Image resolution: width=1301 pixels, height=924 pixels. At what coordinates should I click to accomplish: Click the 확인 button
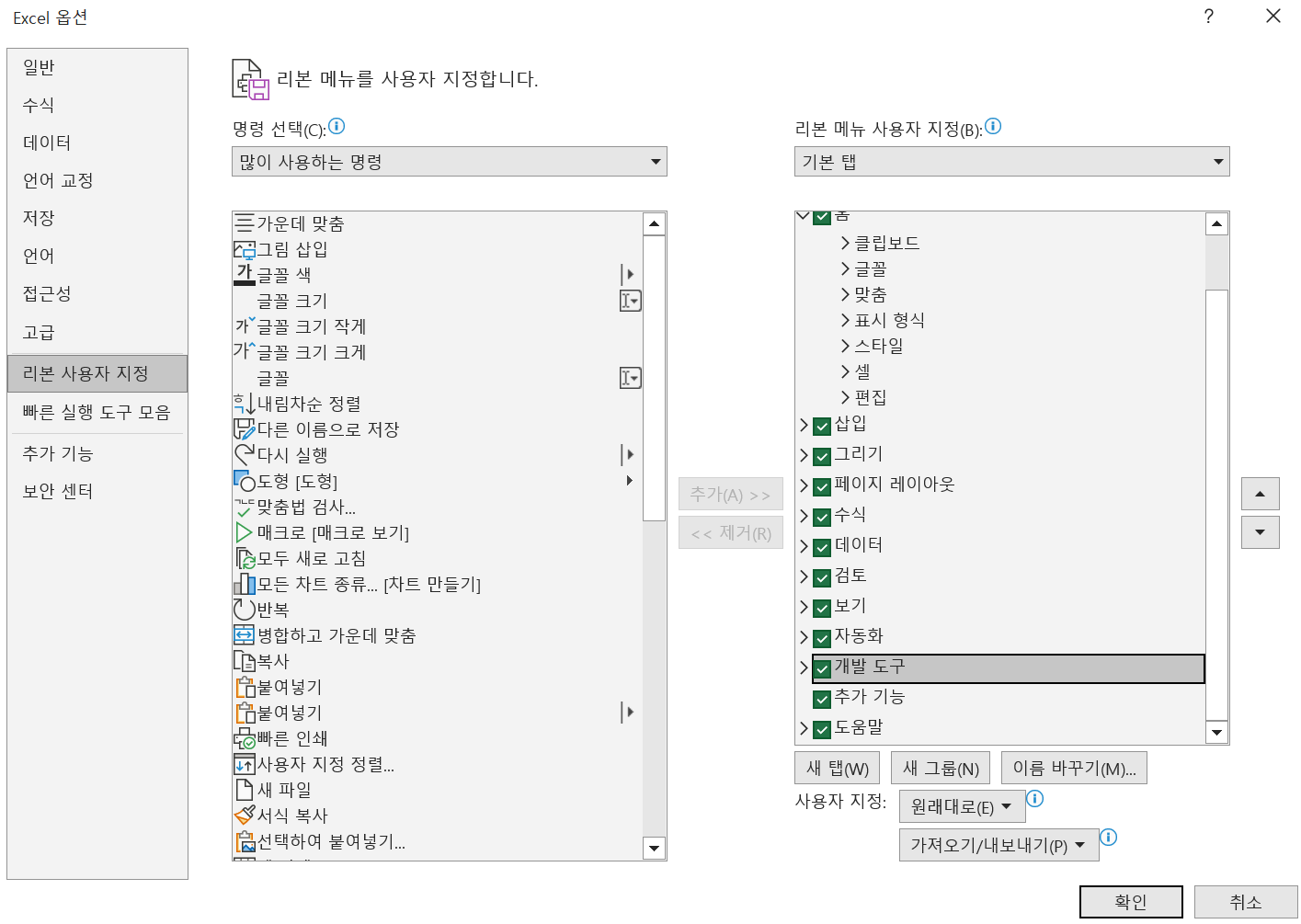coord(1131,902)
